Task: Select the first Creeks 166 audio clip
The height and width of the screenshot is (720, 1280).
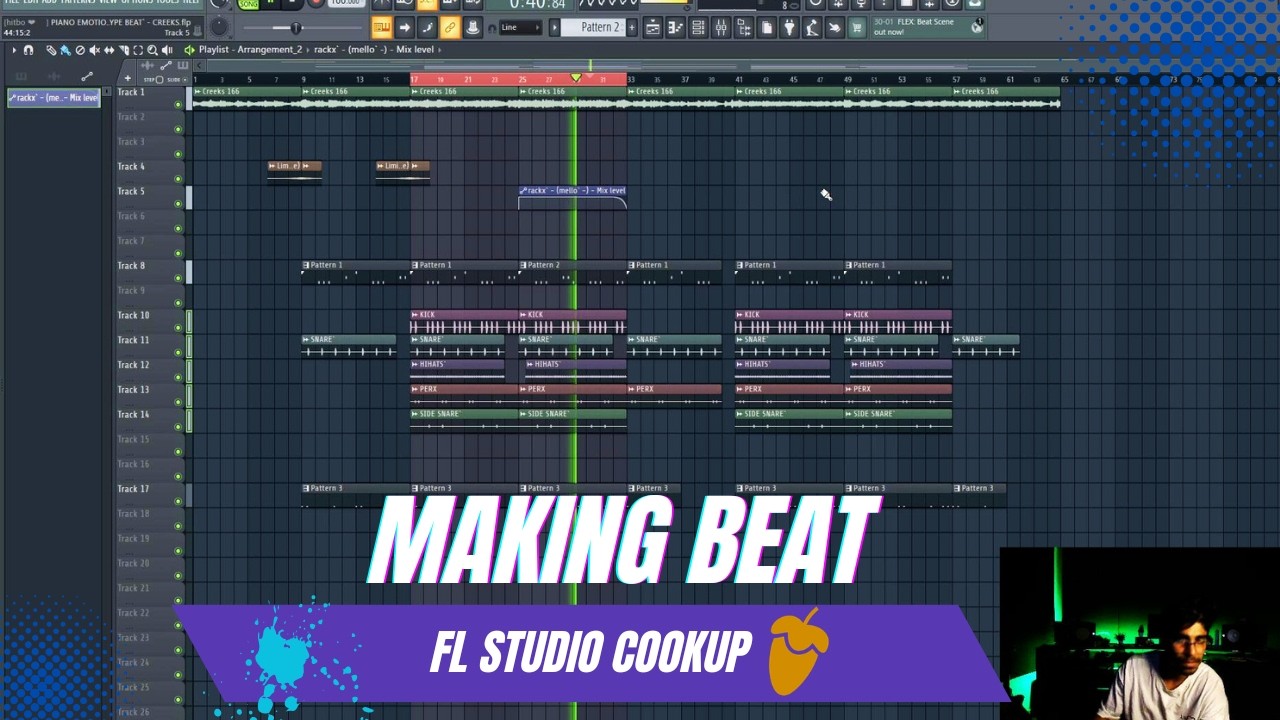Action: pyautogui.click(x=248, y=97)
